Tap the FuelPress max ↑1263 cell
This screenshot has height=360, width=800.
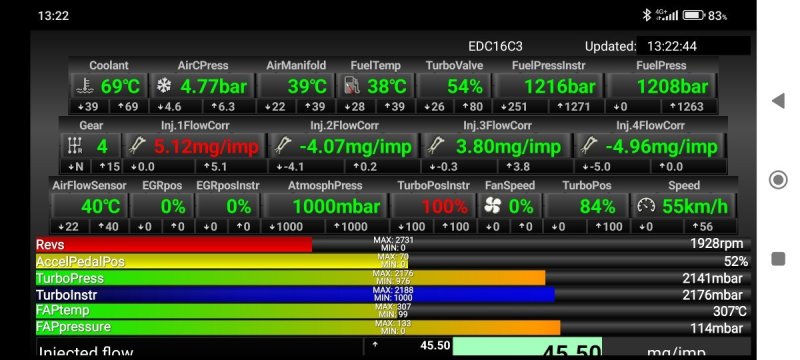(x=688, y=107)
